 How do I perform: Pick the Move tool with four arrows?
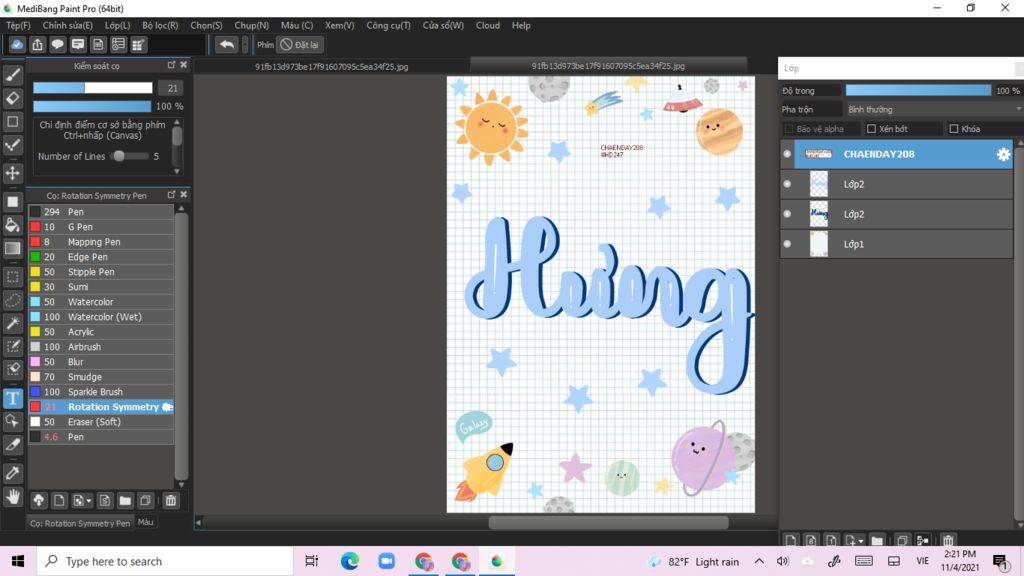click(x=12, y=173)
